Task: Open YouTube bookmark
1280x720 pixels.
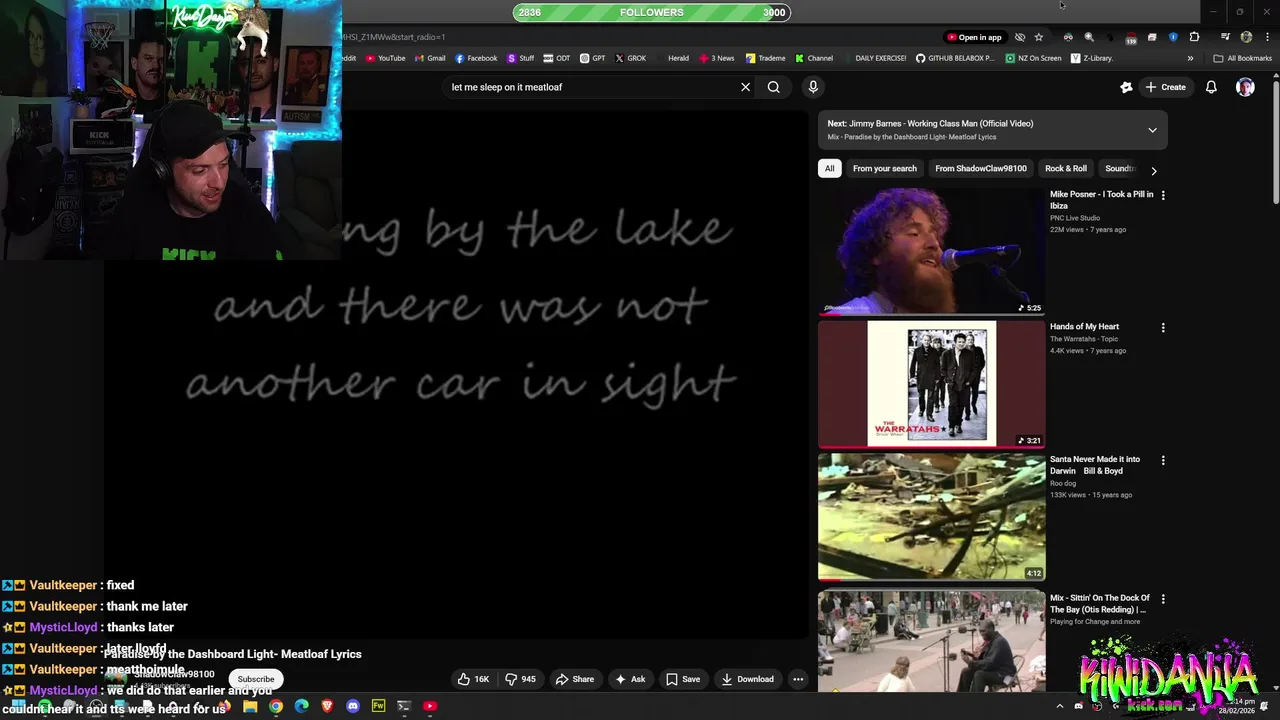Action: coord(386,58)
